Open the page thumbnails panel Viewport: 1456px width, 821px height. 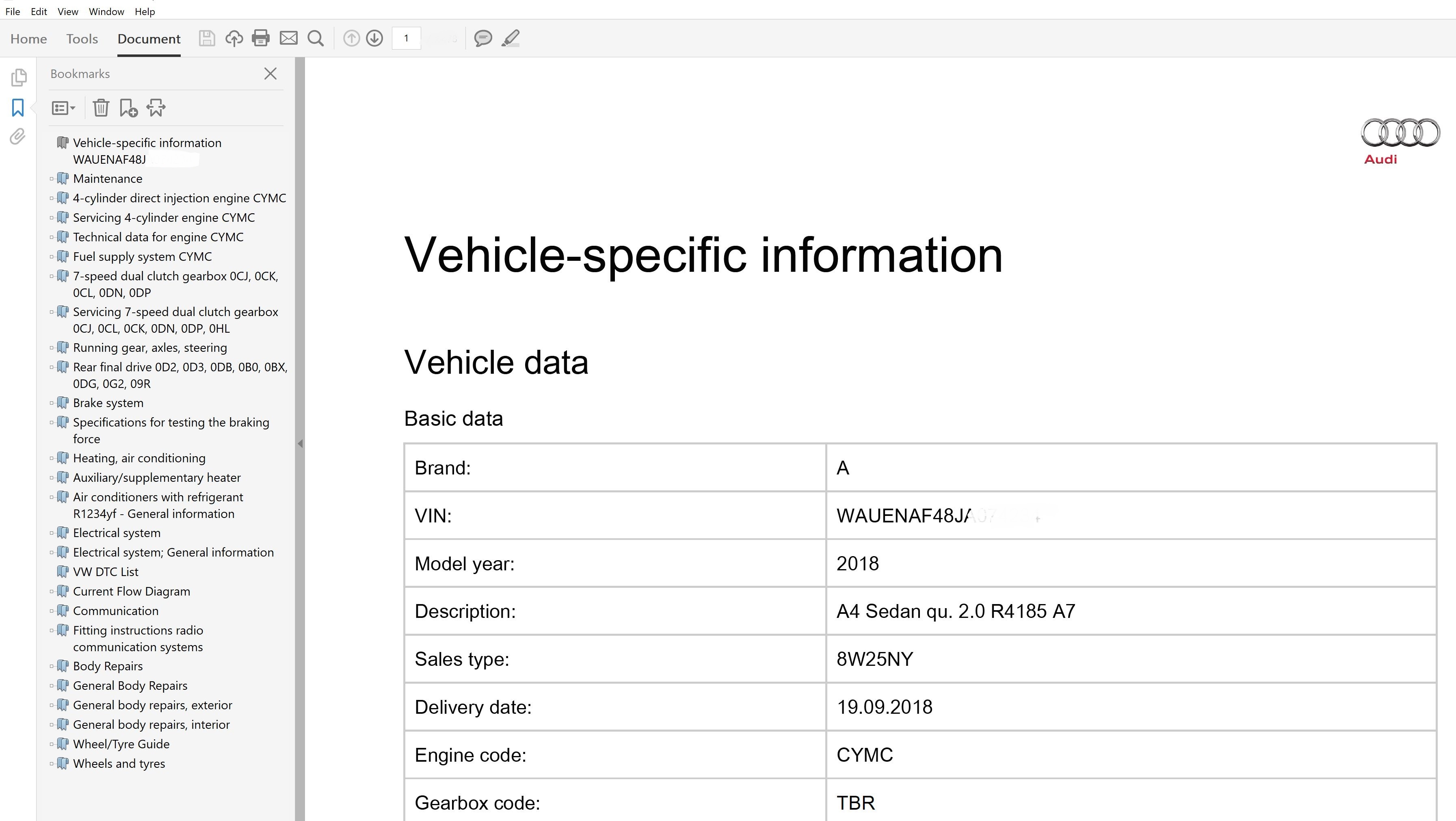18,78
